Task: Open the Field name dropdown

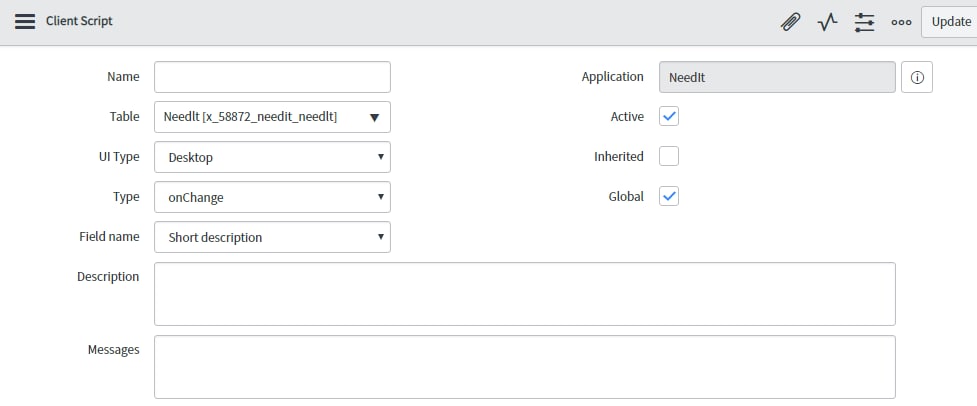Action: (272, 237)
